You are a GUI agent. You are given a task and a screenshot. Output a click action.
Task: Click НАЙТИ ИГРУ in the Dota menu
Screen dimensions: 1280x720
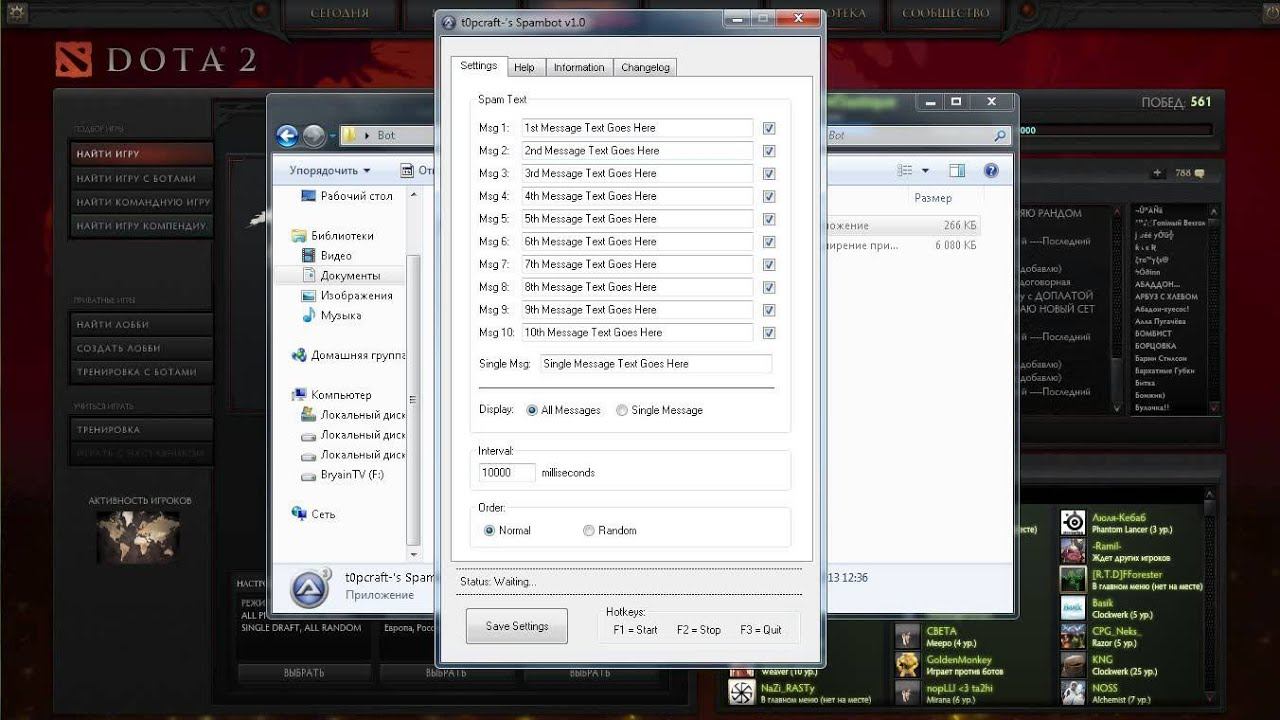(143, 154)
